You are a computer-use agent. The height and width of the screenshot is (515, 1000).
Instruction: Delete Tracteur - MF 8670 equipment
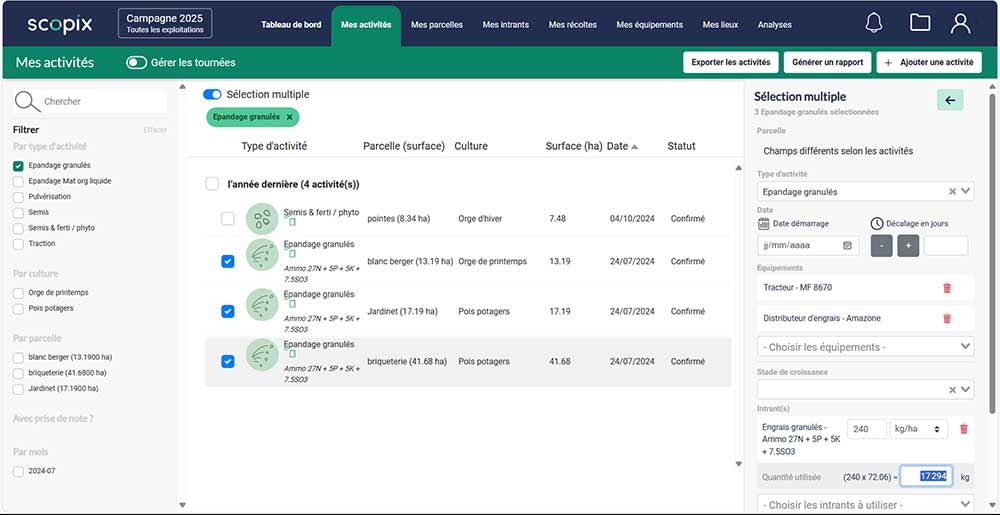[x=946, y=288]
